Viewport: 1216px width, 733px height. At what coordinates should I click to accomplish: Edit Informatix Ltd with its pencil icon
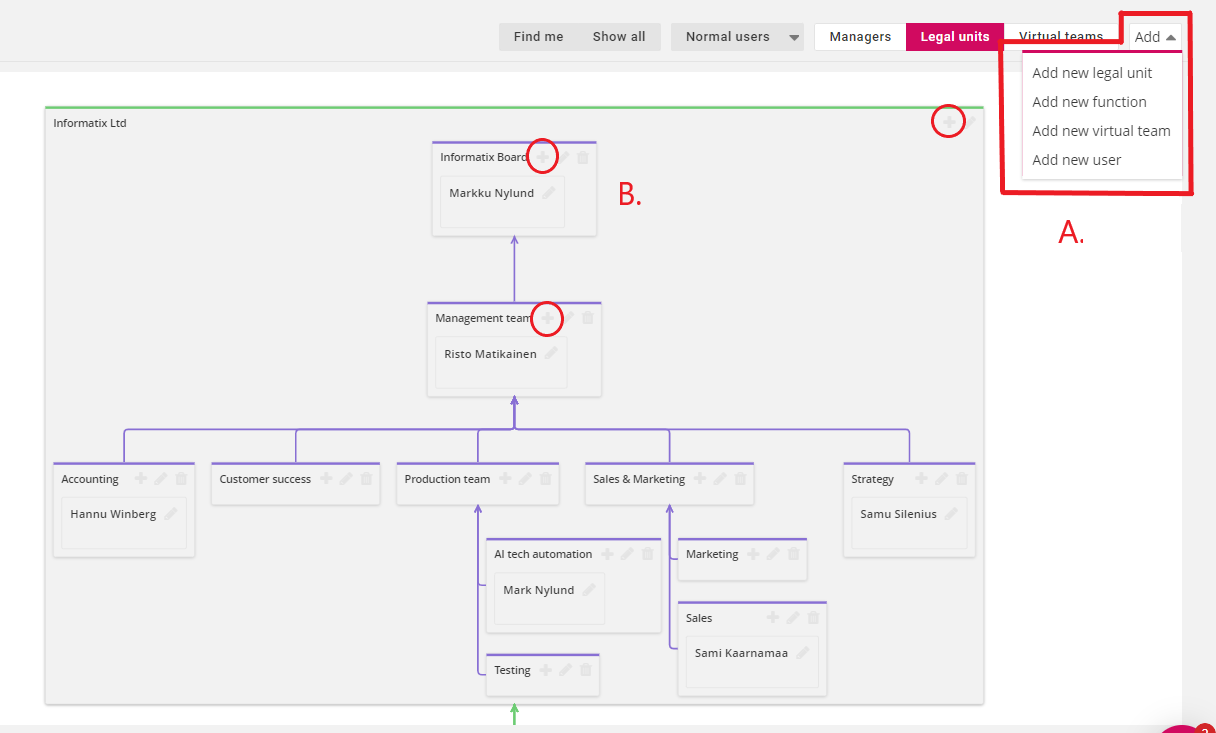click(969, 122)
